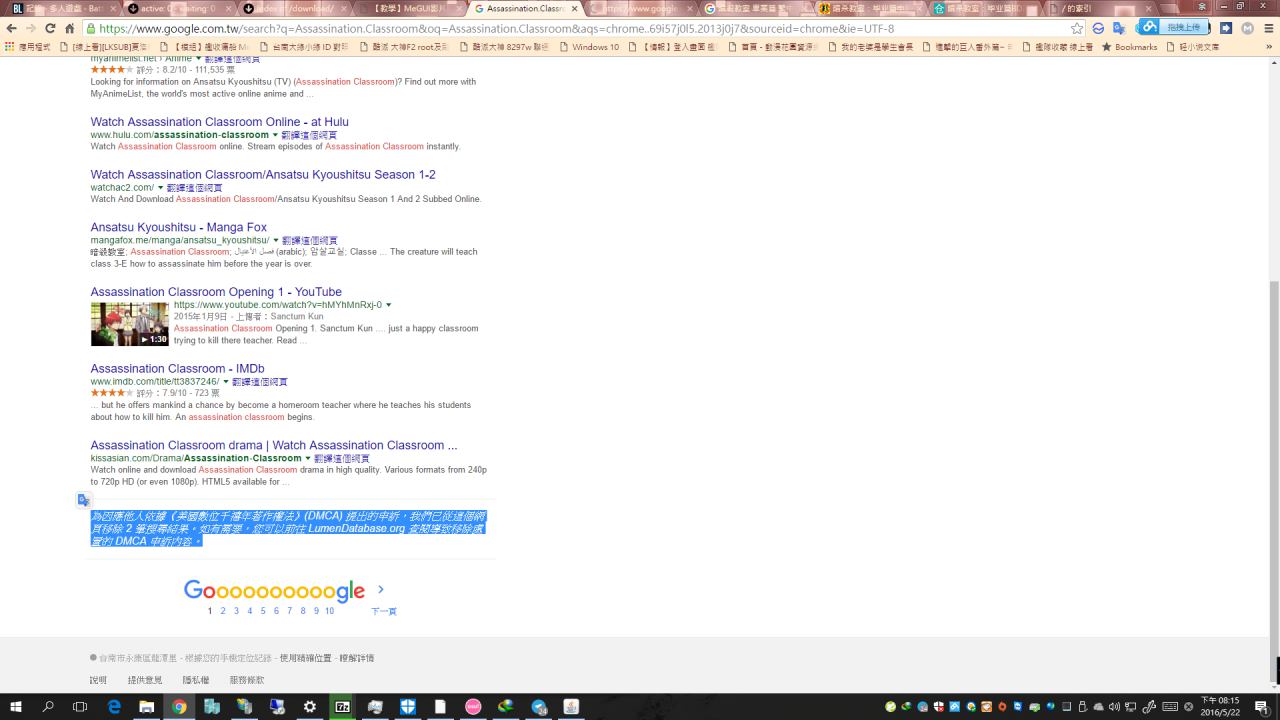Click the 拖拽上傳 upload button

click(x=1174, y=27)
